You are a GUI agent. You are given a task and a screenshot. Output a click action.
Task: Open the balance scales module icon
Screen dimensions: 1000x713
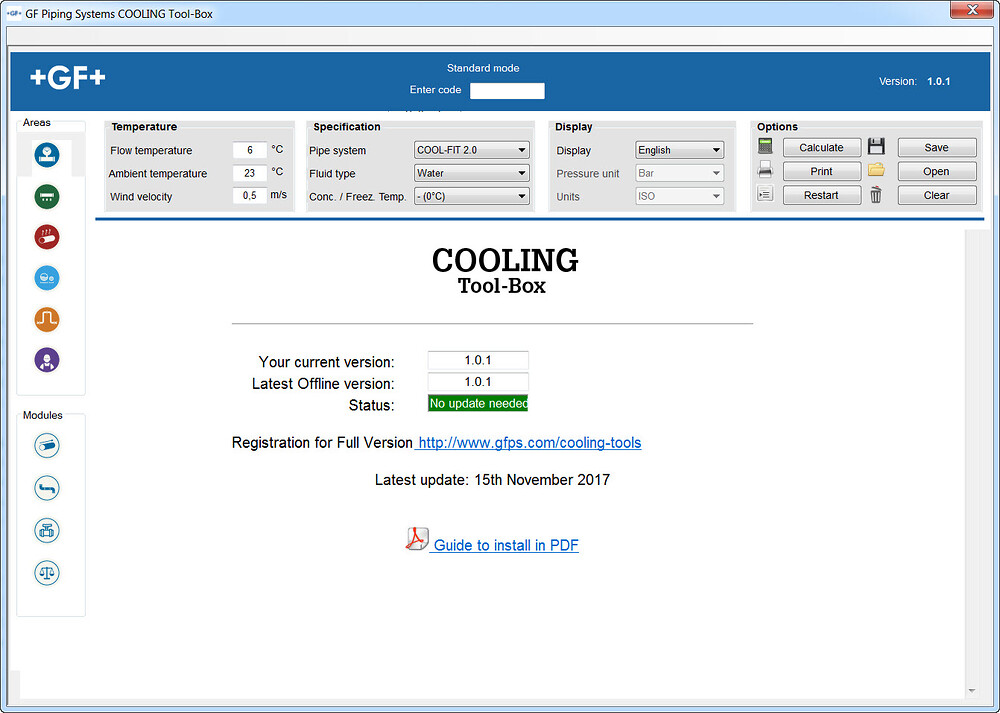pos(47,573)
